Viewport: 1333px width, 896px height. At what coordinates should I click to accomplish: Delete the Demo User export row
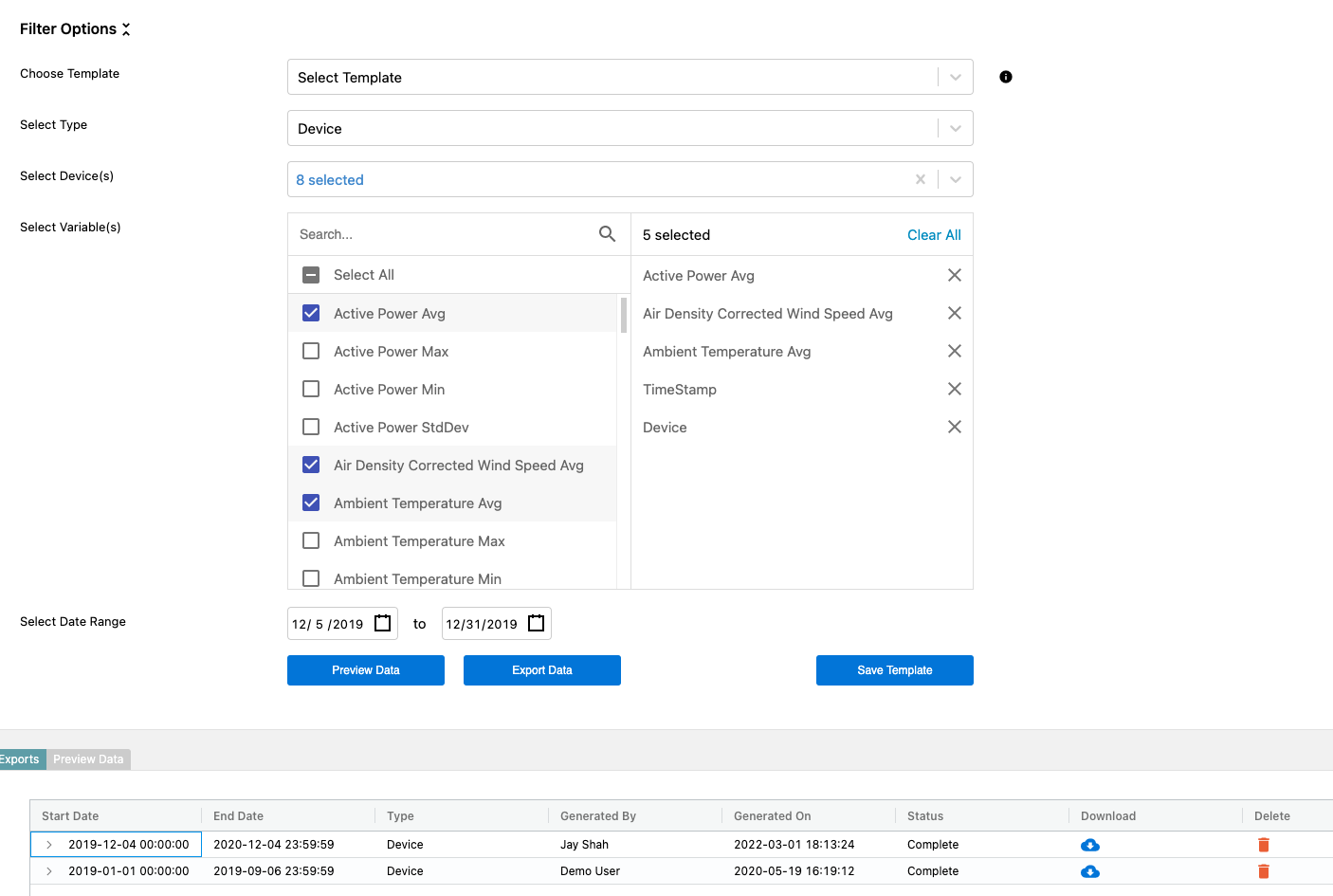1263,871
